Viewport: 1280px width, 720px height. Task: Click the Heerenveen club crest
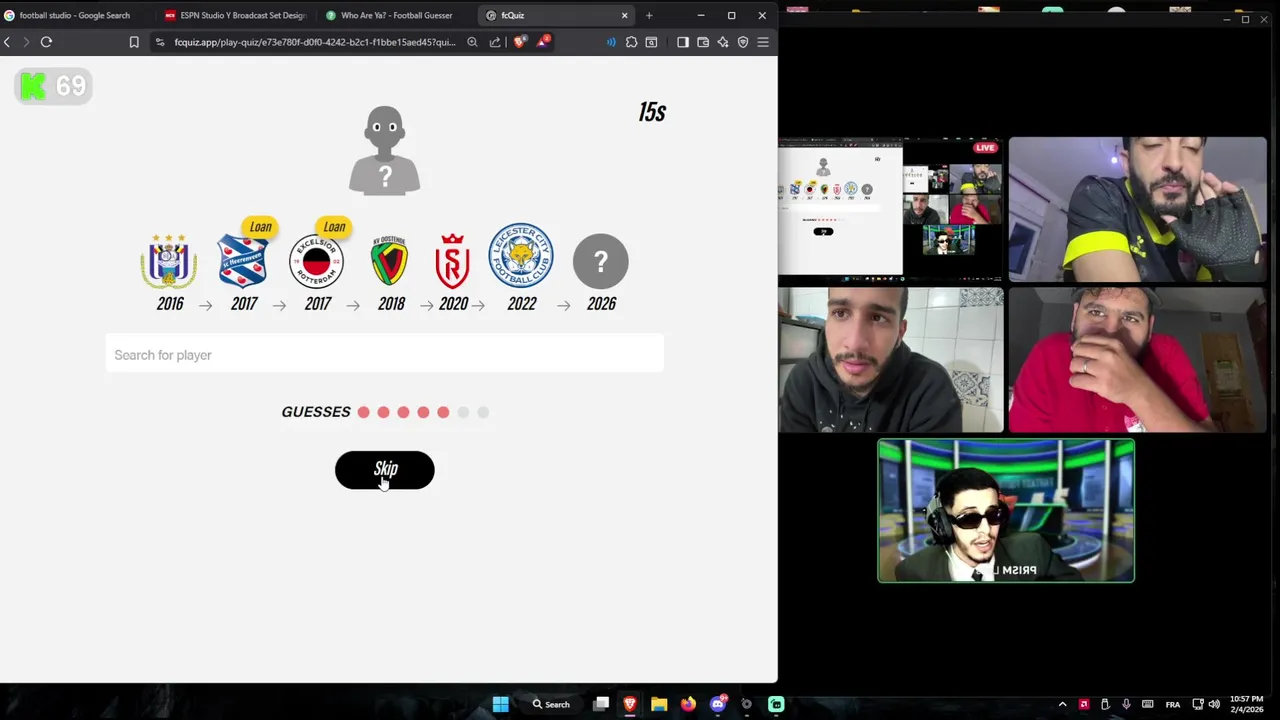[x=242, y=261]
